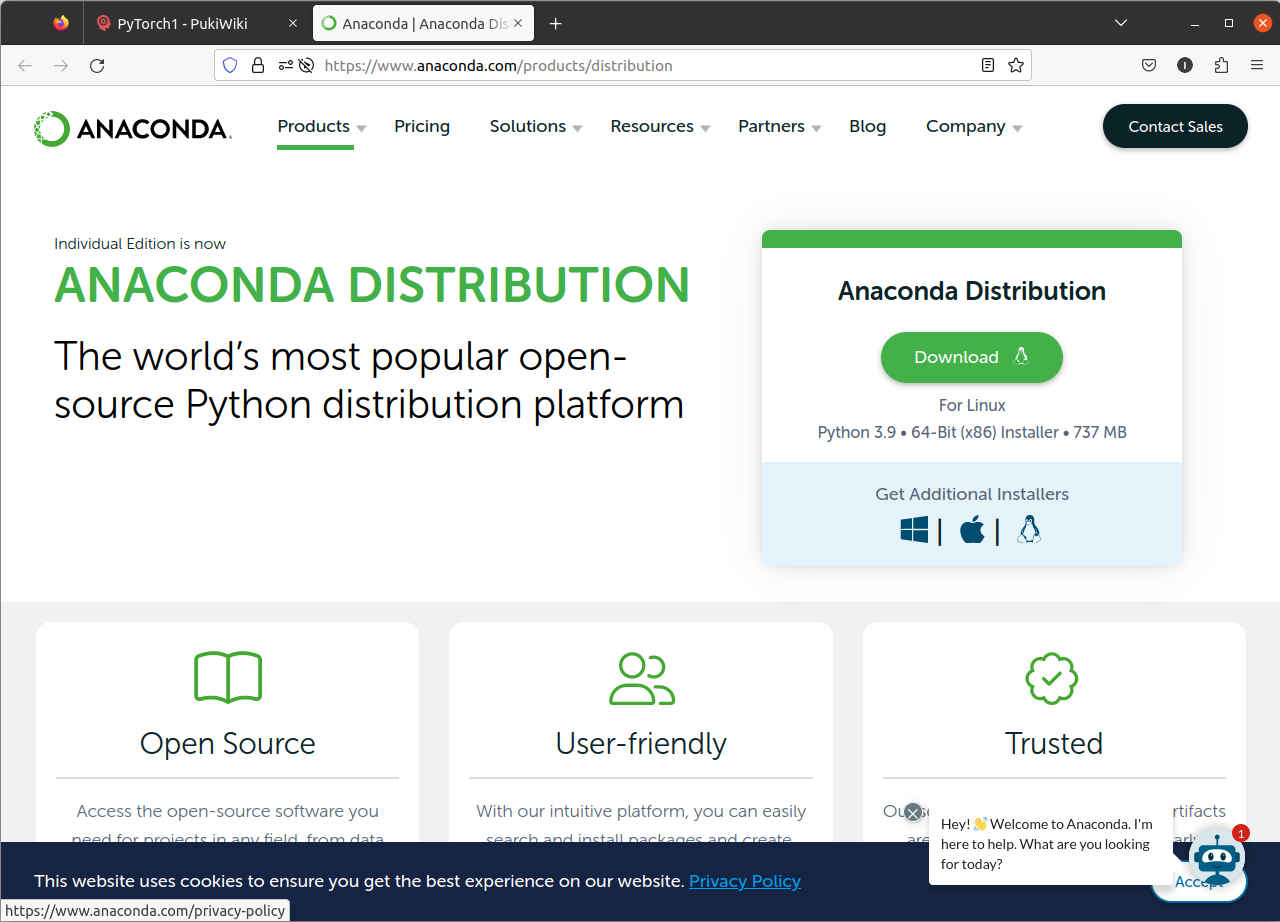Click the Firefox icon in the tab bar

[x=61, y=22]
